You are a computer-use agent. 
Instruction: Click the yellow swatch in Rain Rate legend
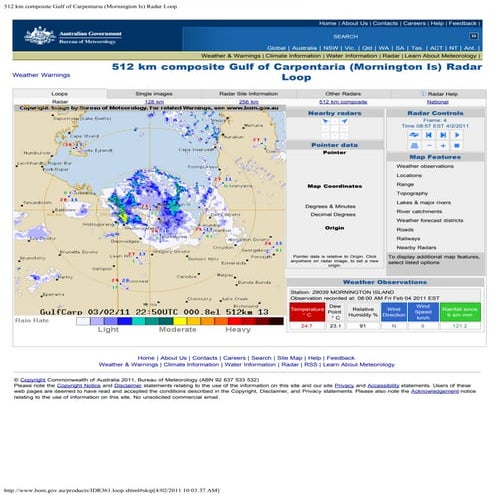point(180,321)
